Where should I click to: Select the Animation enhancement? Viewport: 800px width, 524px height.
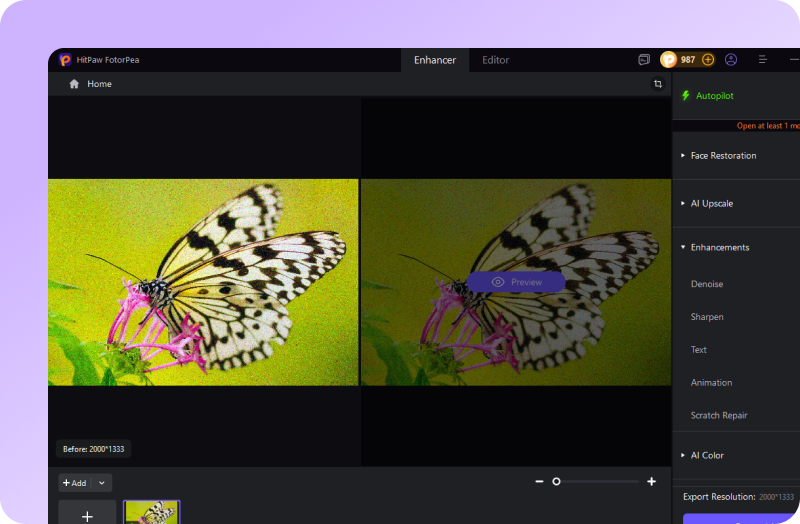[711, 382]
